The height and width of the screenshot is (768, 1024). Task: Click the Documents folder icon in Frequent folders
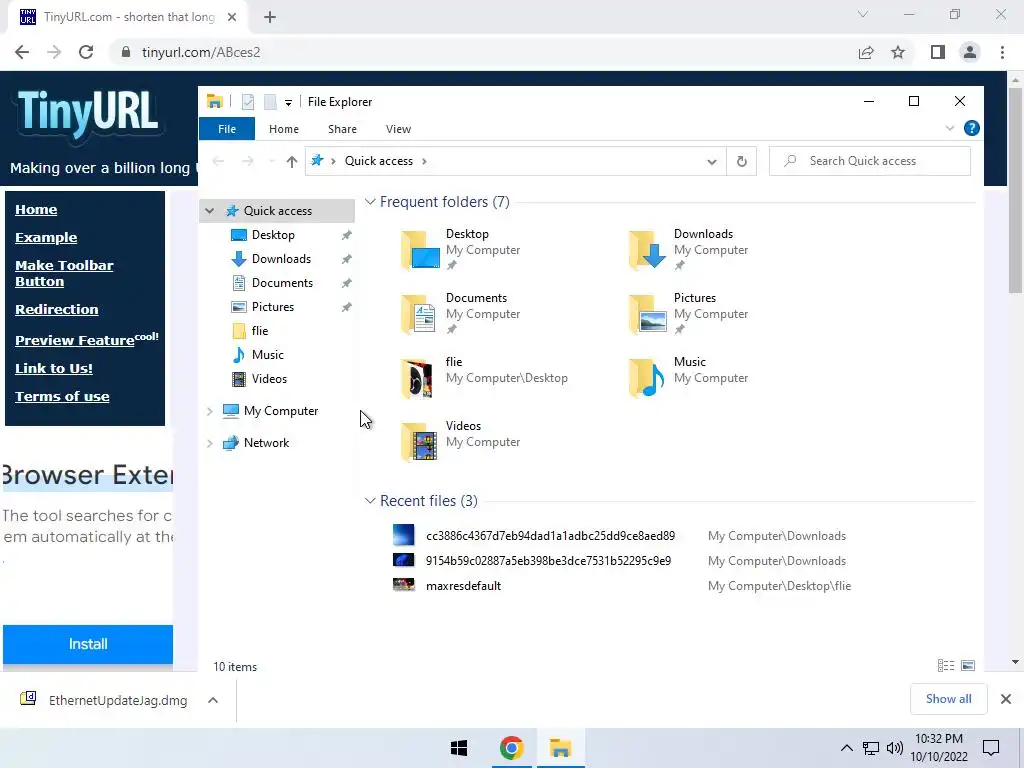pyautogui.click(x=419, y=313)
